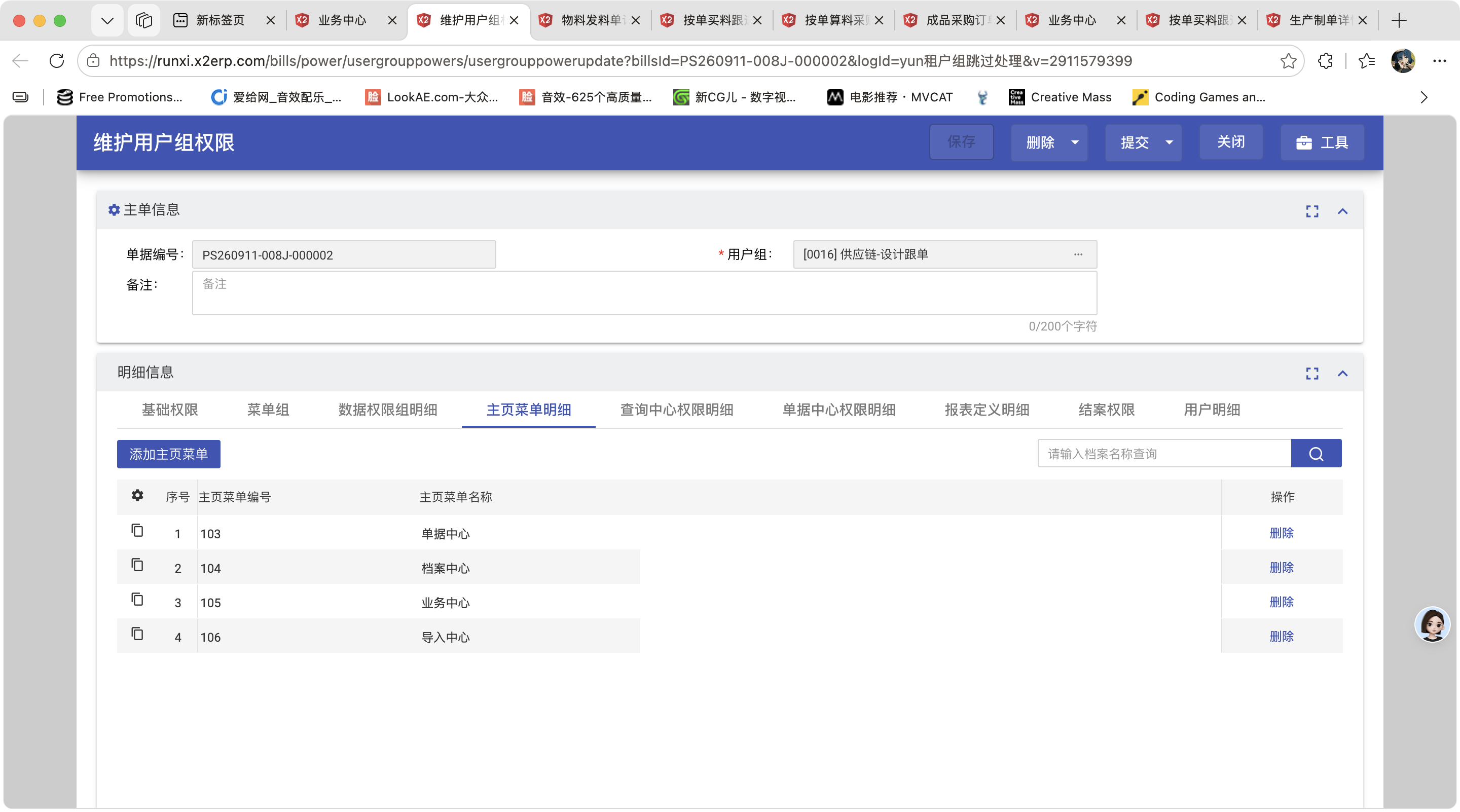Switch to 基础权限 tab

(x=169, y=410)
